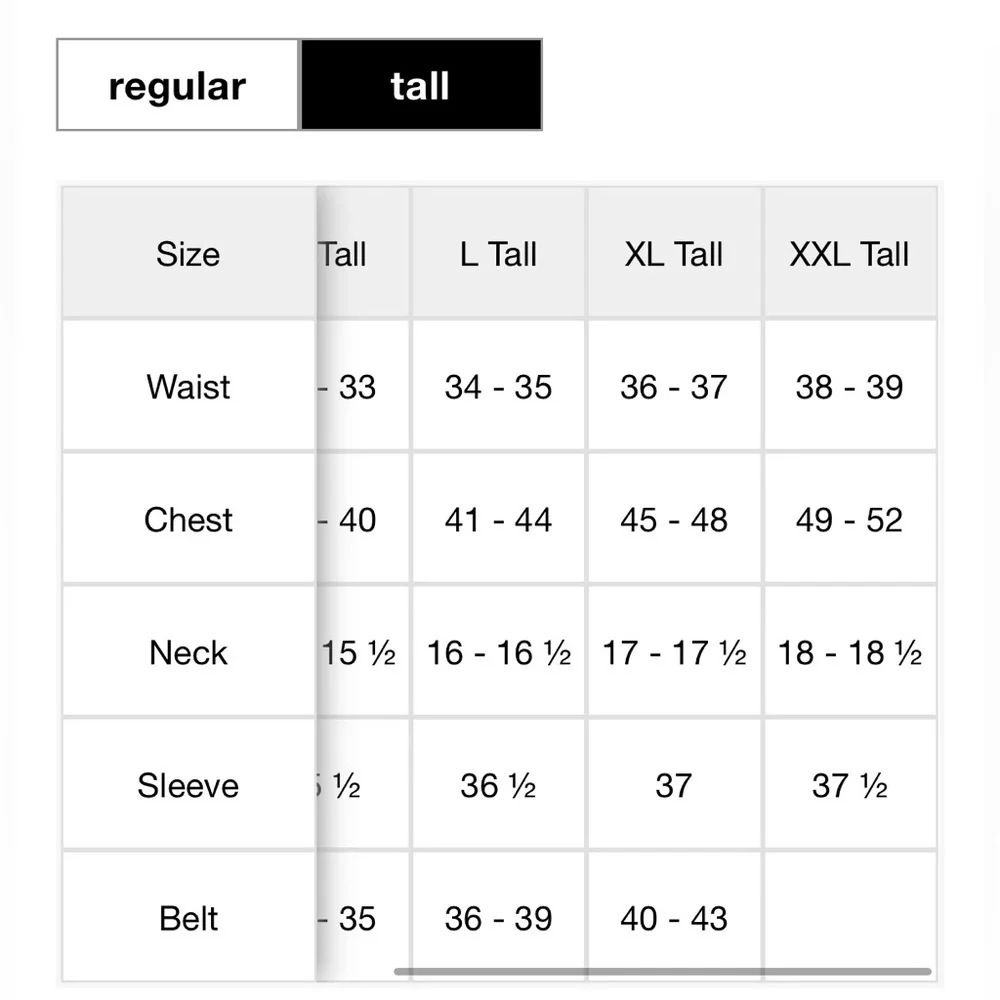Click the horizontal scrollbar under the table
The width and height of the screenshot is (1000, 1000).
662,971
